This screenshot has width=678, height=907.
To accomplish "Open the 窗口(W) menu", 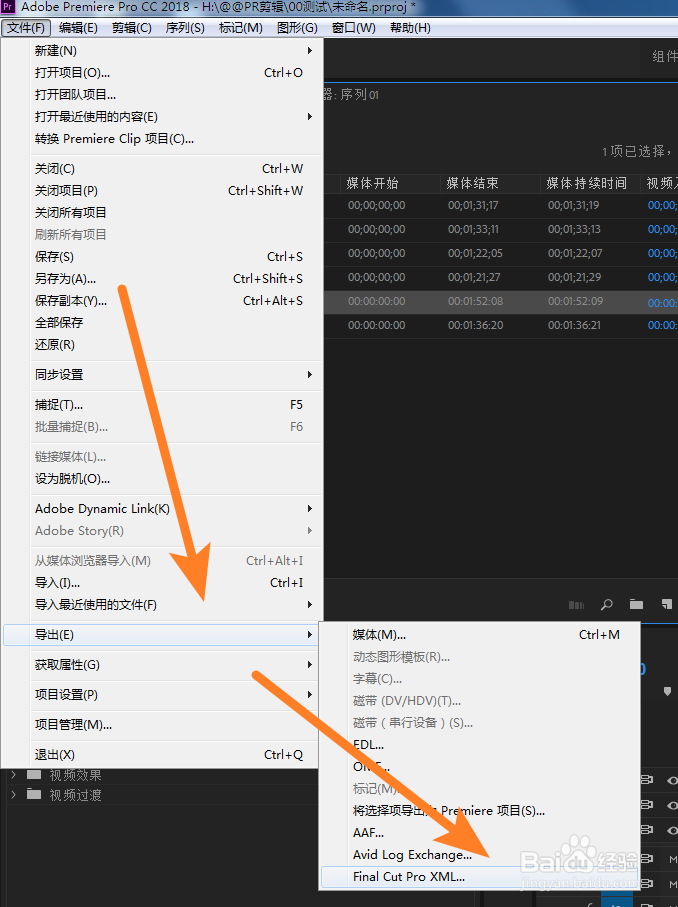I will point(353,28).
